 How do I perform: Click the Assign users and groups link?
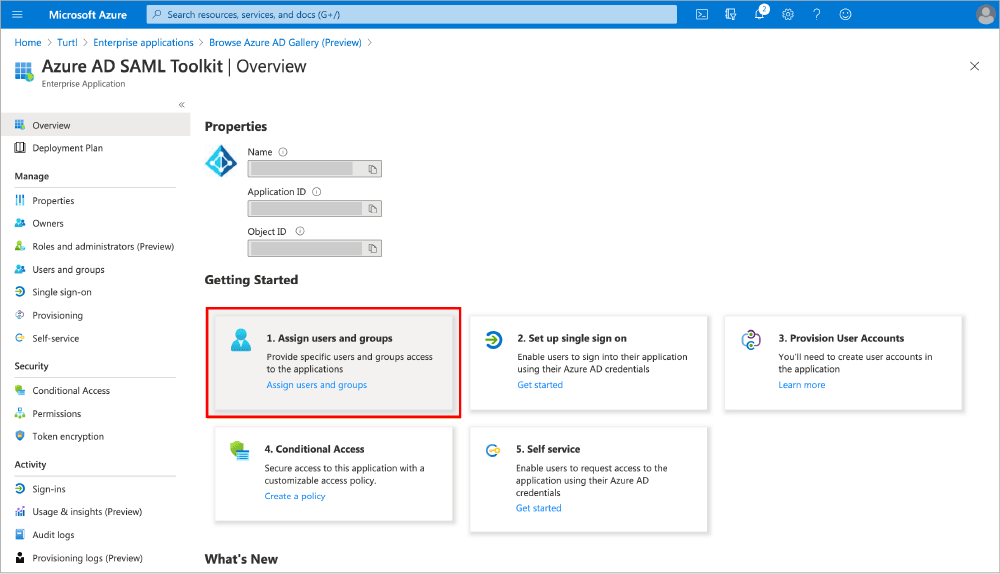[x=316, y=385]
